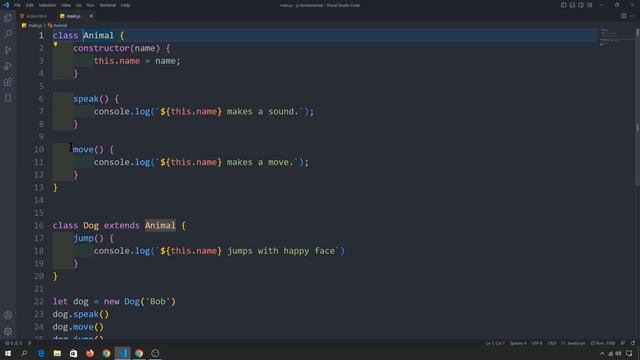
Task: Click the editor vertical scrollbar
Action: pyautogui.click(x=637, y=106)
